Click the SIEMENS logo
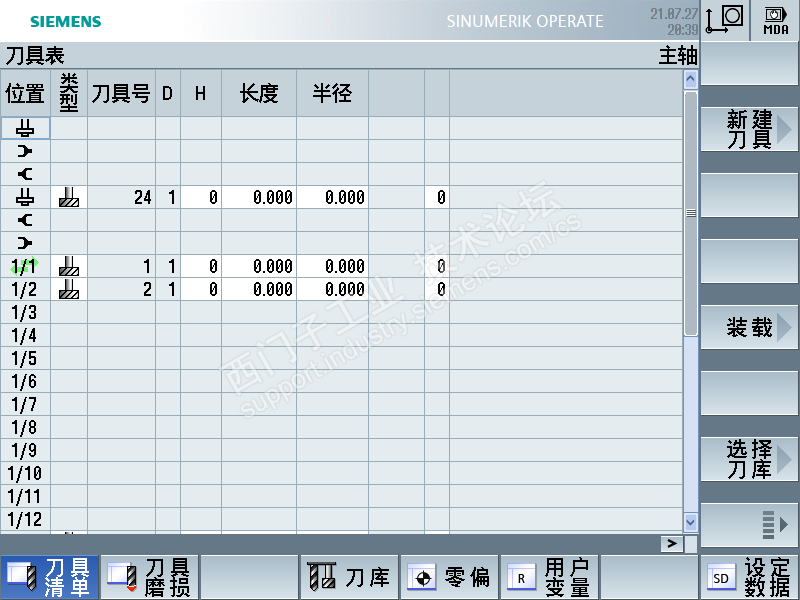The image size is (800, 600). coord(66,21)
